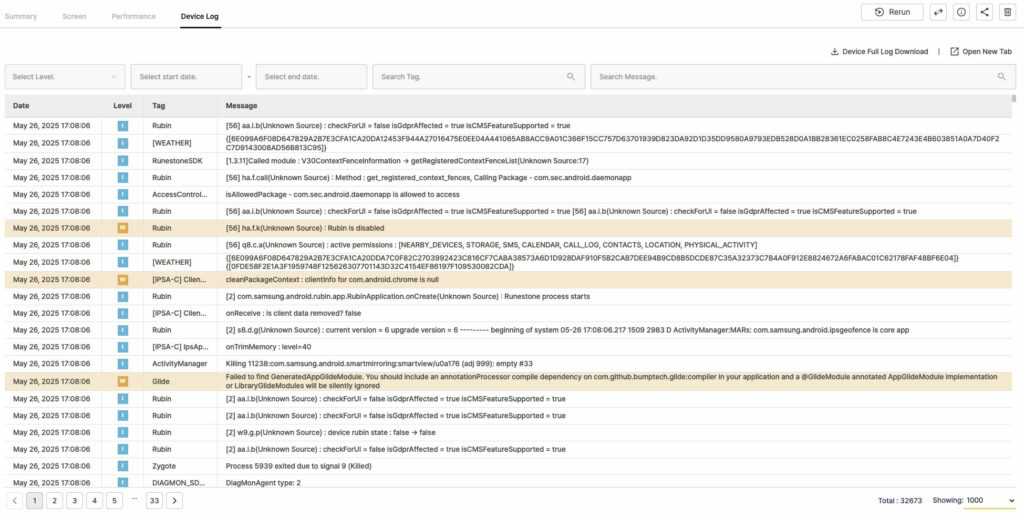Click the Search Tag magnifier icon
Viewport: 1024px width, 518px height.
point(571,77)
